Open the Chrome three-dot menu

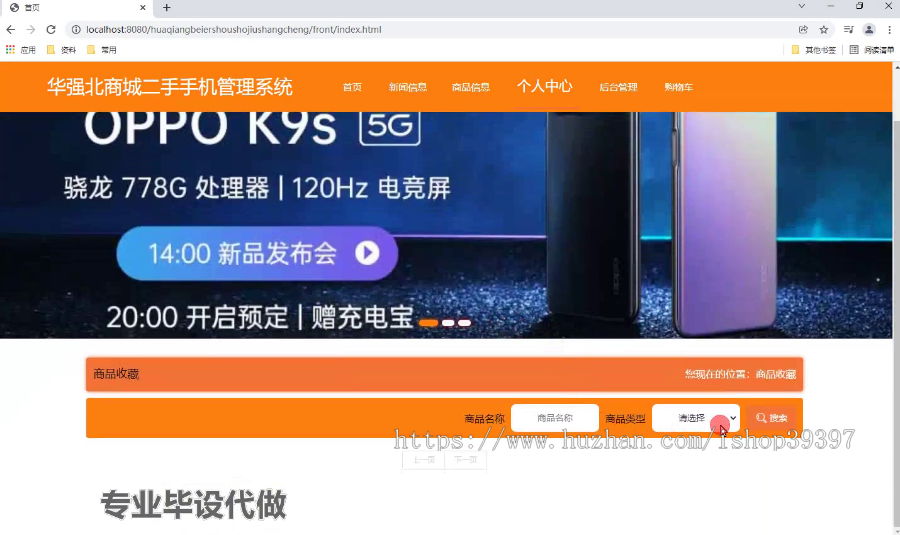[x=889, y=29]
